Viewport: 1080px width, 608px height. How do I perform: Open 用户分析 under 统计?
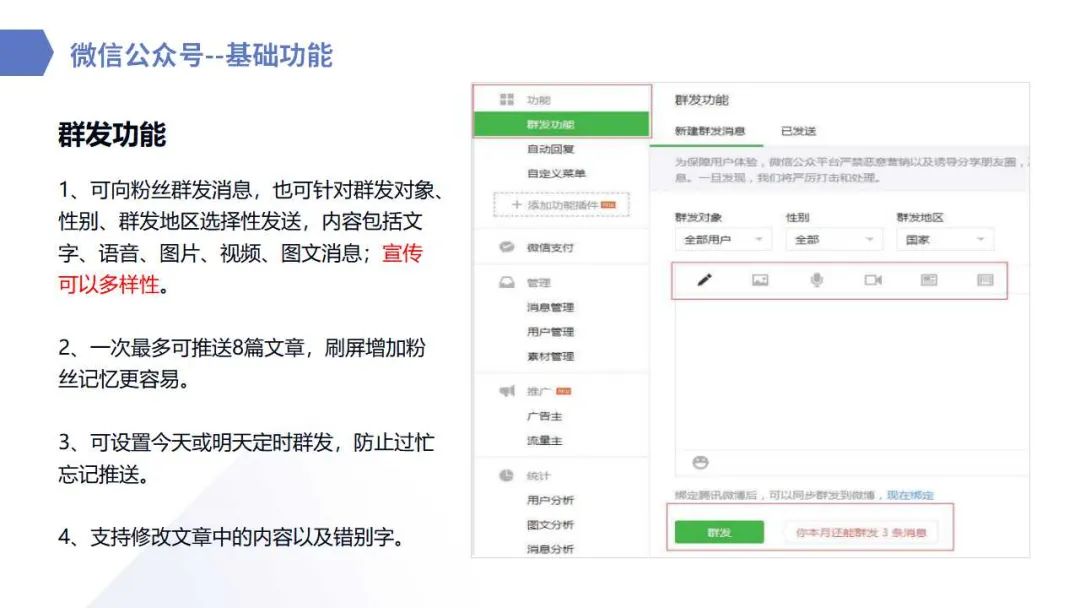coord(550,500)
